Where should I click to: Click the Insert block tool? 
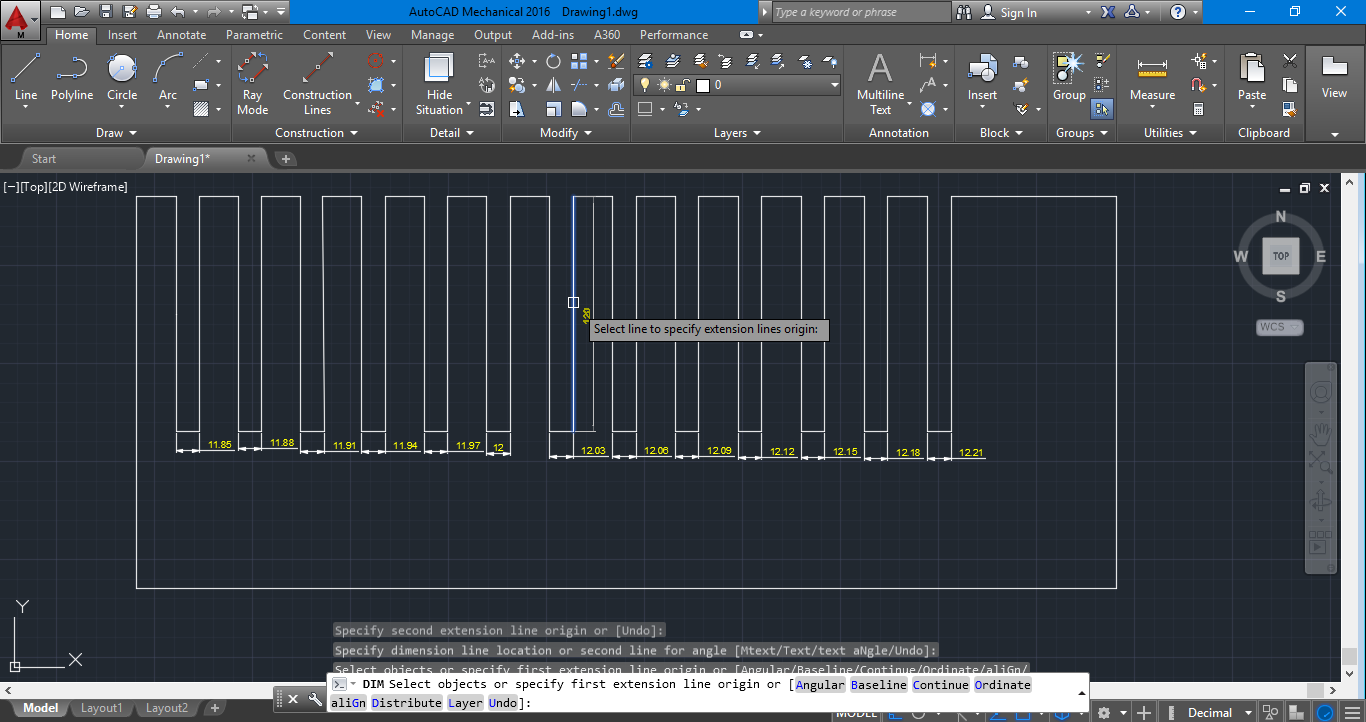pyautogui.click(x=982, y=78)
